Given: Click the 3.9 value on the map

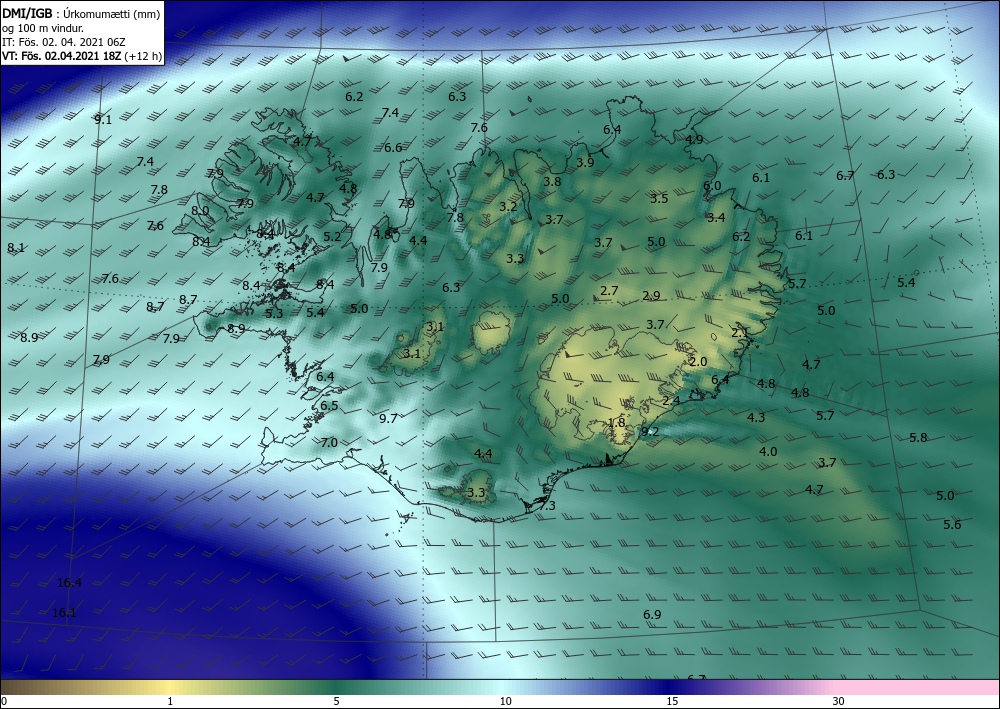Looking at the screenshot, I should 585,163.
